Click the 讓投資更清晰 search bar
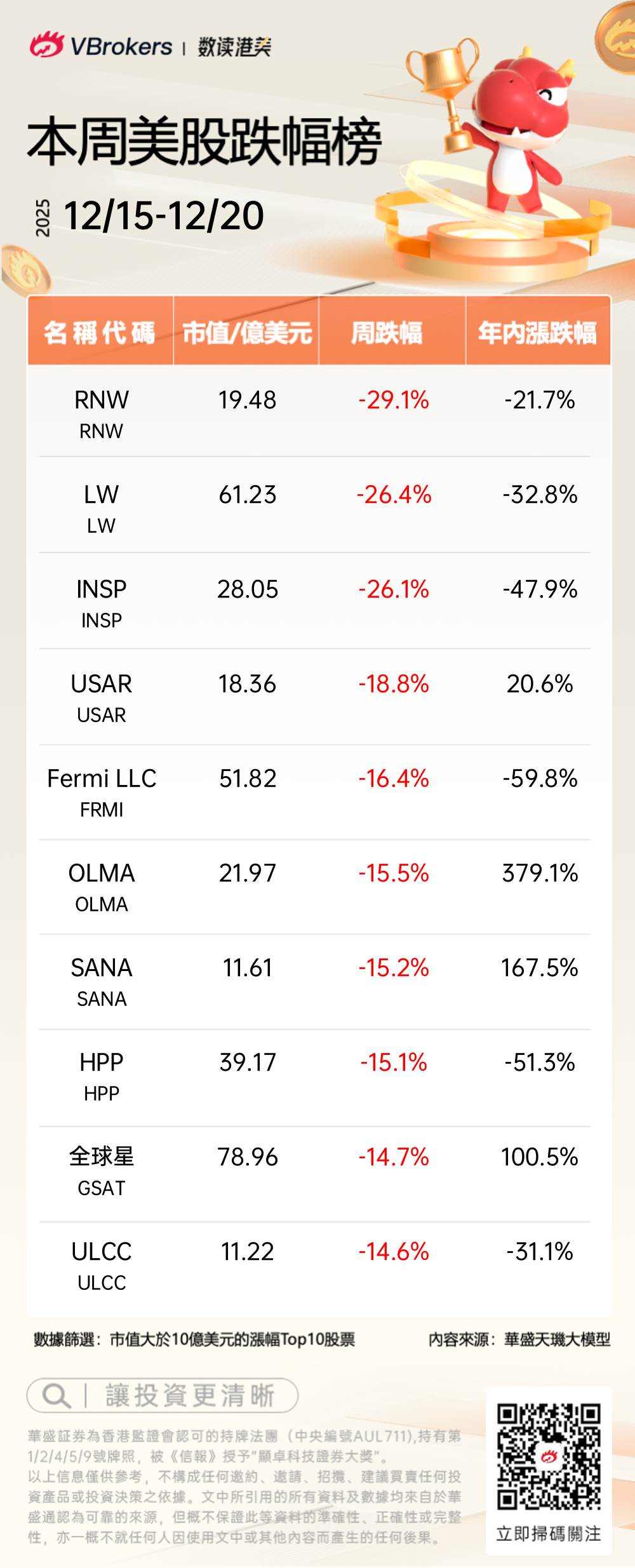 pos(163,1395)
